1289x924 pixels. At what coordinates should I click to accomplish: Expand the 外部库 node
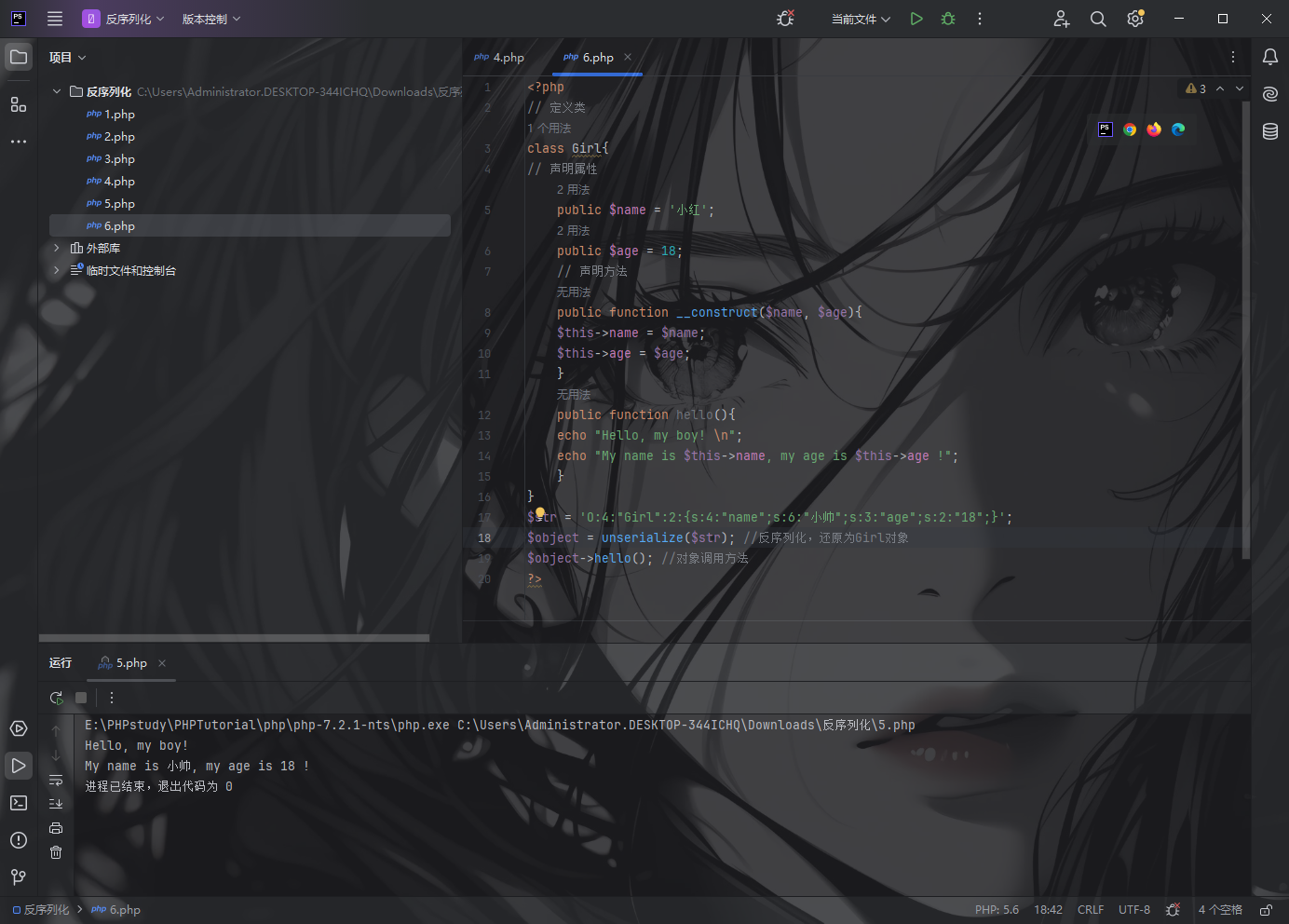pos(57,248)
